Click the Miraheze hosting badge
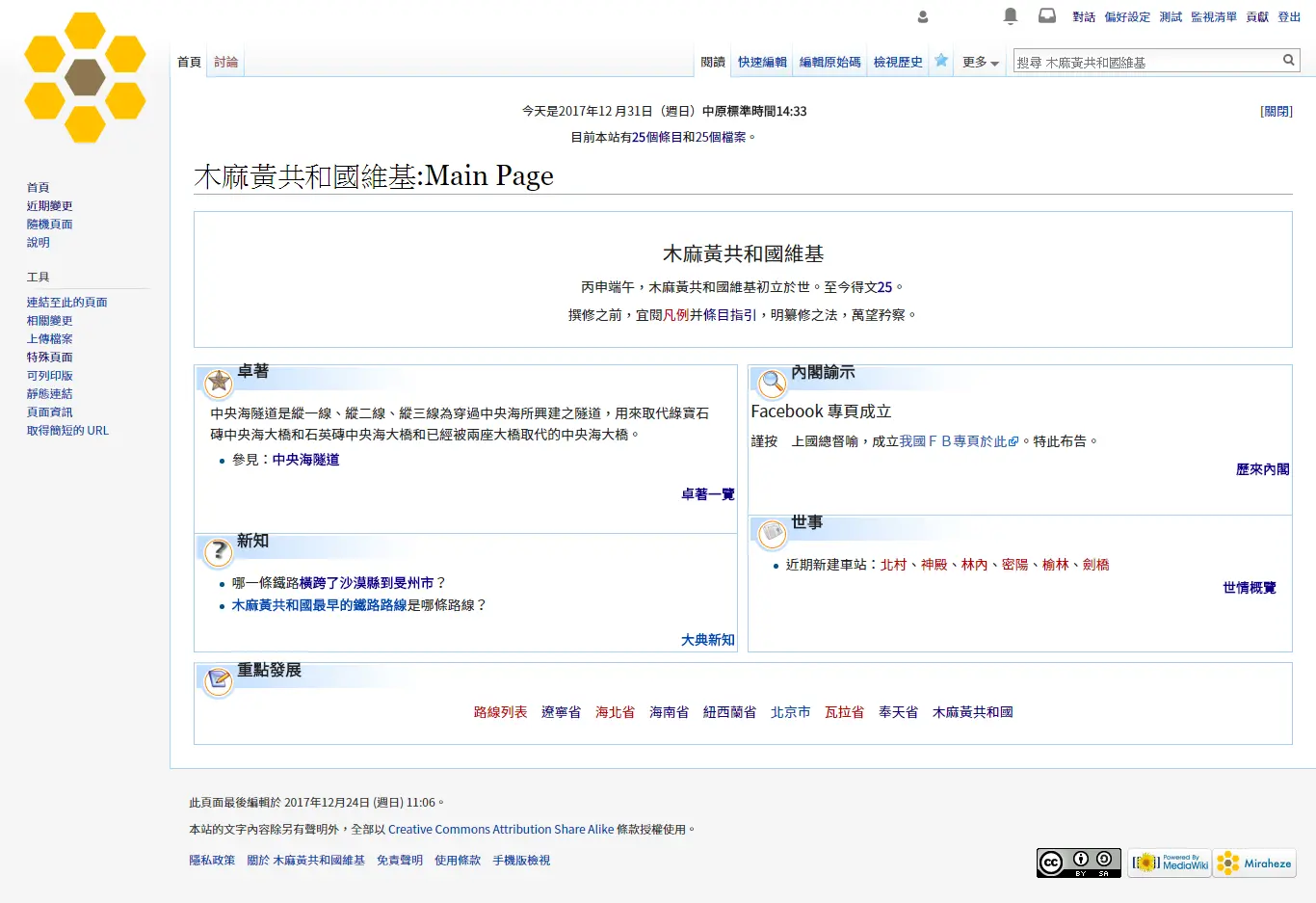This screenshot has height=903, width=1316. tap(1254, 863)
